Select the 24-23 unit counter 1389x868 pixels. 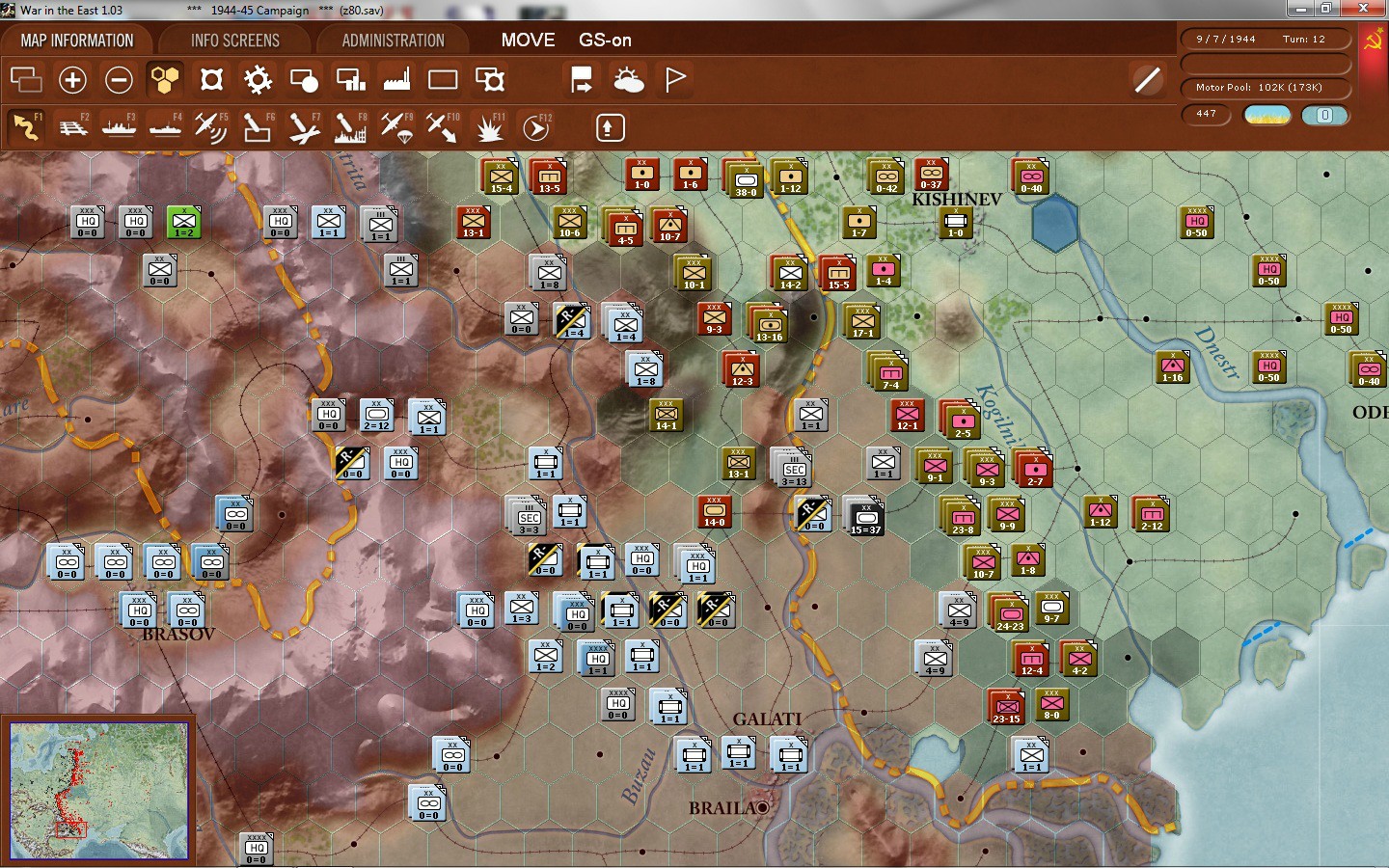1010,614
